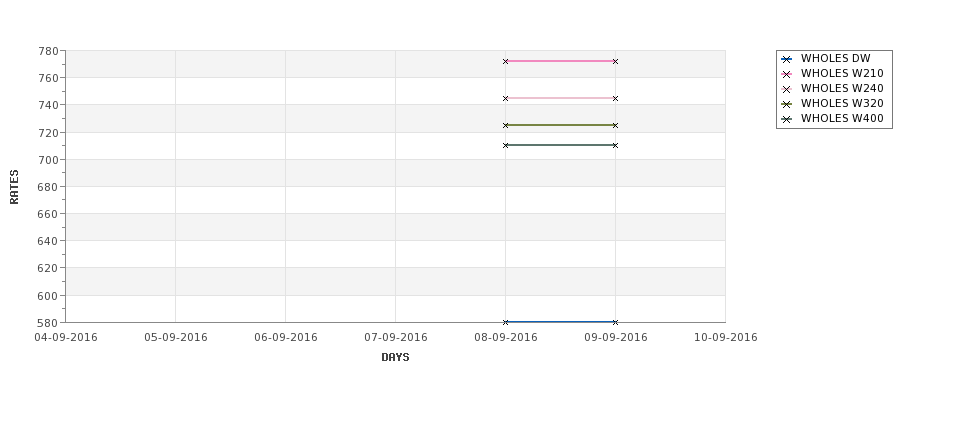Select the W210 data point on 08-09-2016

click(x=506, y=61)
